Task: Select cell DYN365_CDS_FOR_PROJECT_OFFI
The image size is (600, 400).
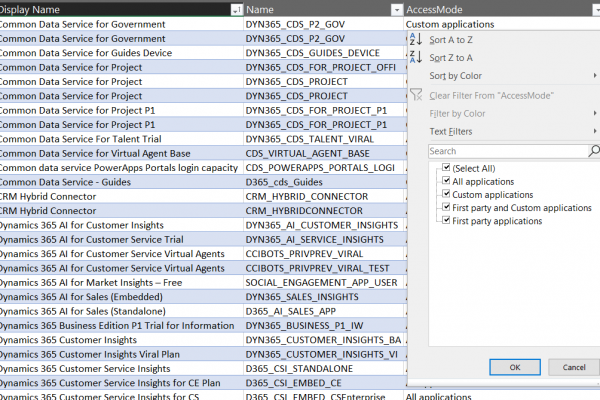Action: coord(323,67)
